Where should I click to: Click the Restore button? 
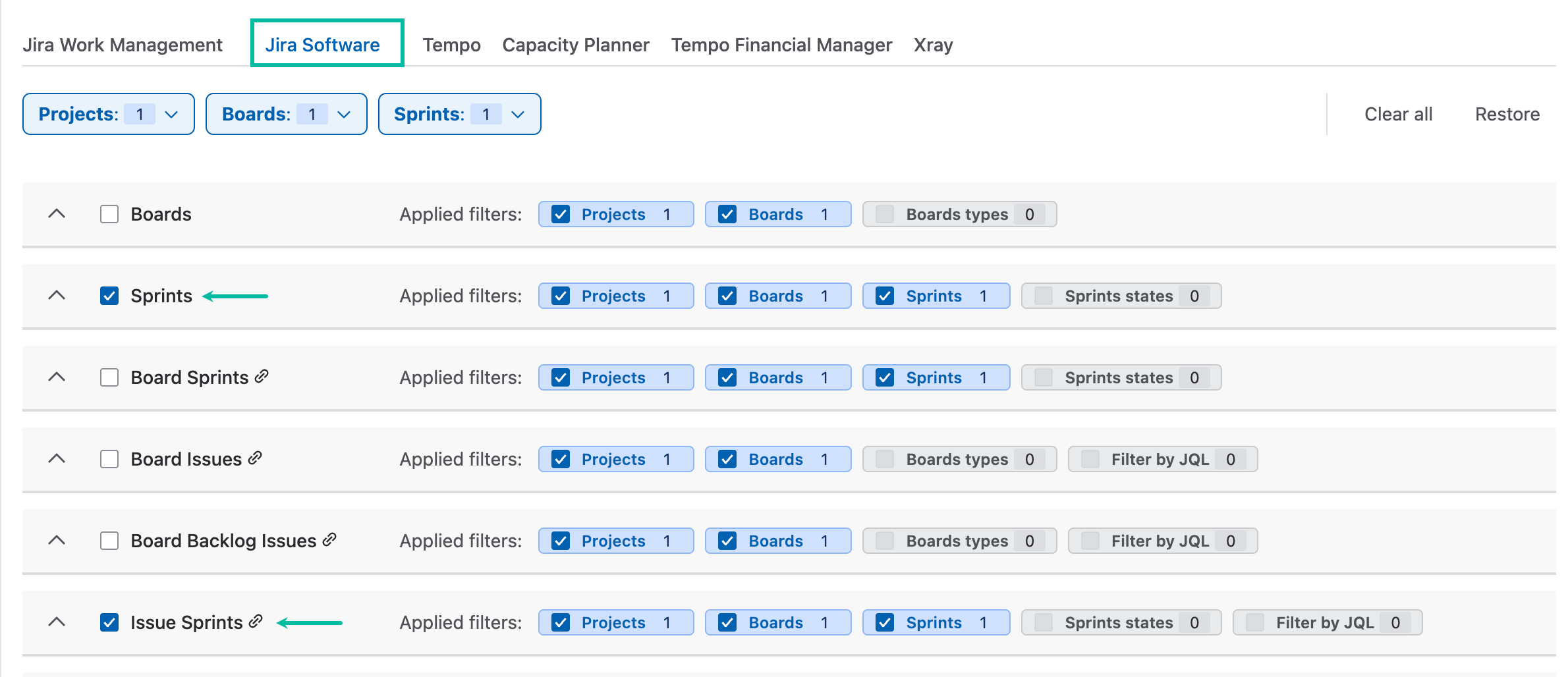[1507, 114]
